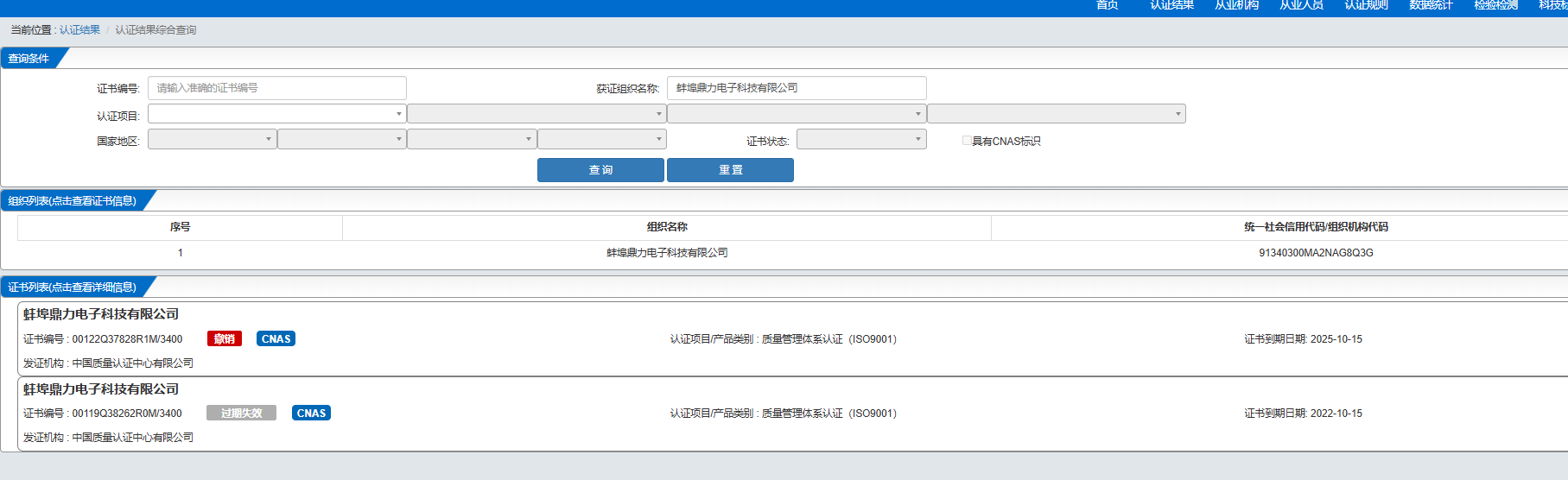
Task: Focus the 证书编号 input field
Action: (x=276, y=88)
